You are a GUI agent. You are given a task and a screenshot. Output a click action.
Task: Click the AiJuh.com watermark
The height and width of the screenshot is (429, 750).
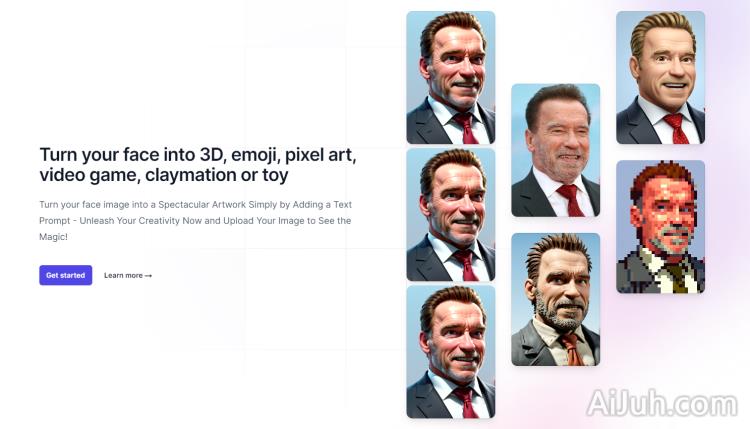[x=663, y=404]
